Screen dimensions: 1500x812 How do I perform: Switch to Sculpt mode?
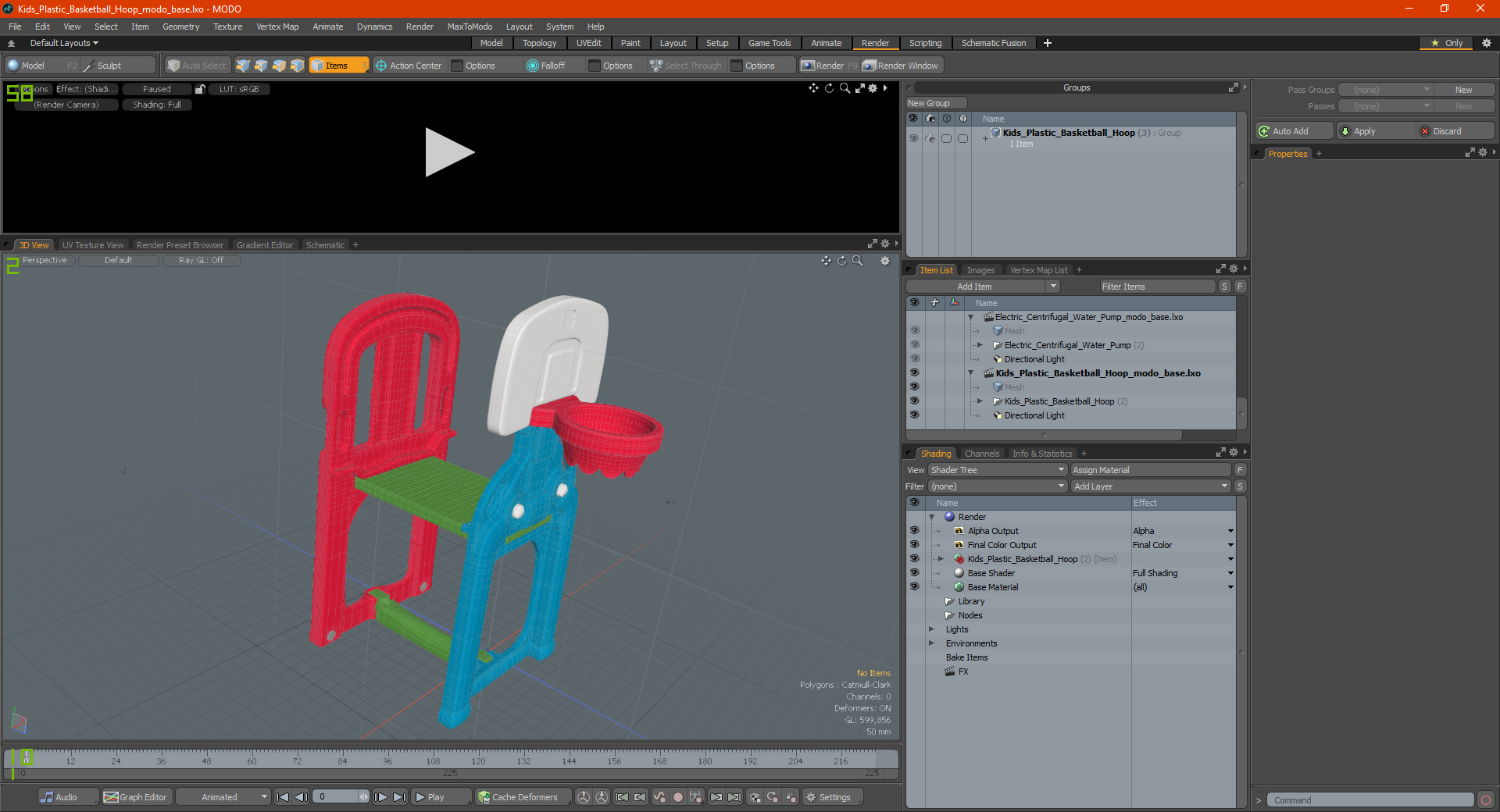point(117,66)
